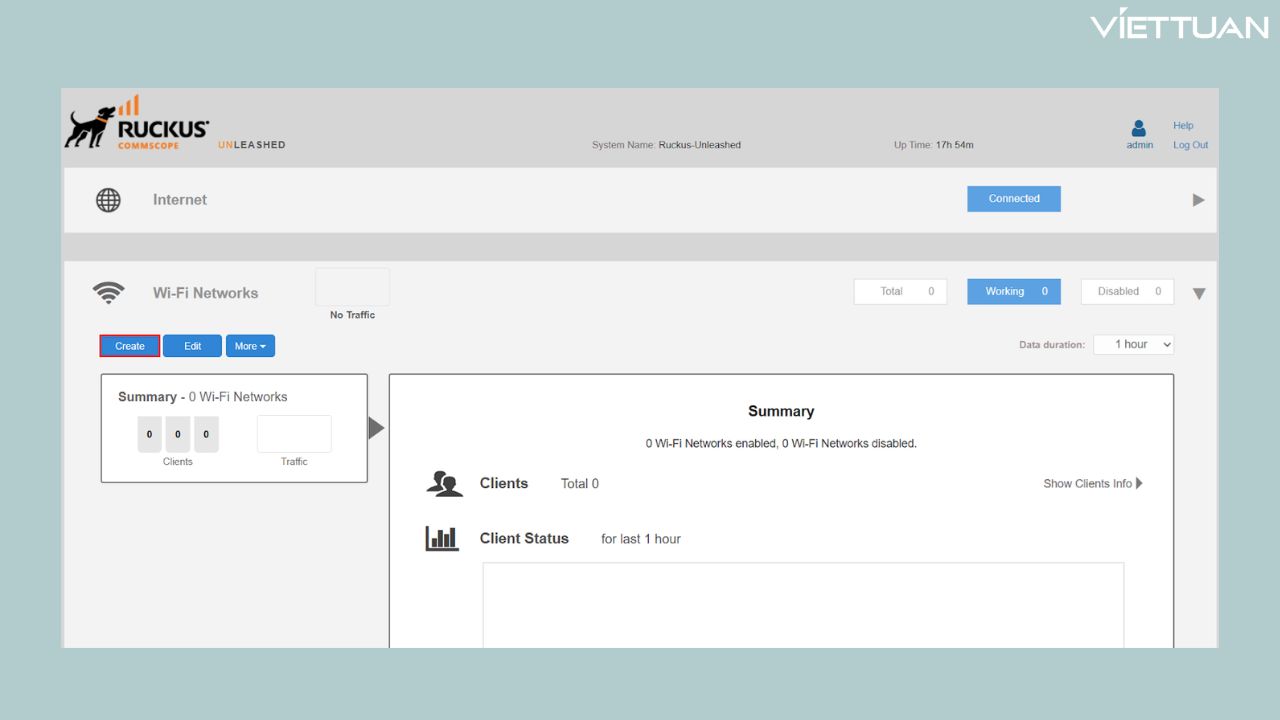Image resolution: width=1280 pixels, height=720 pixels.
Task: Click the Log Out link
Action: (x=1190, y=145)
